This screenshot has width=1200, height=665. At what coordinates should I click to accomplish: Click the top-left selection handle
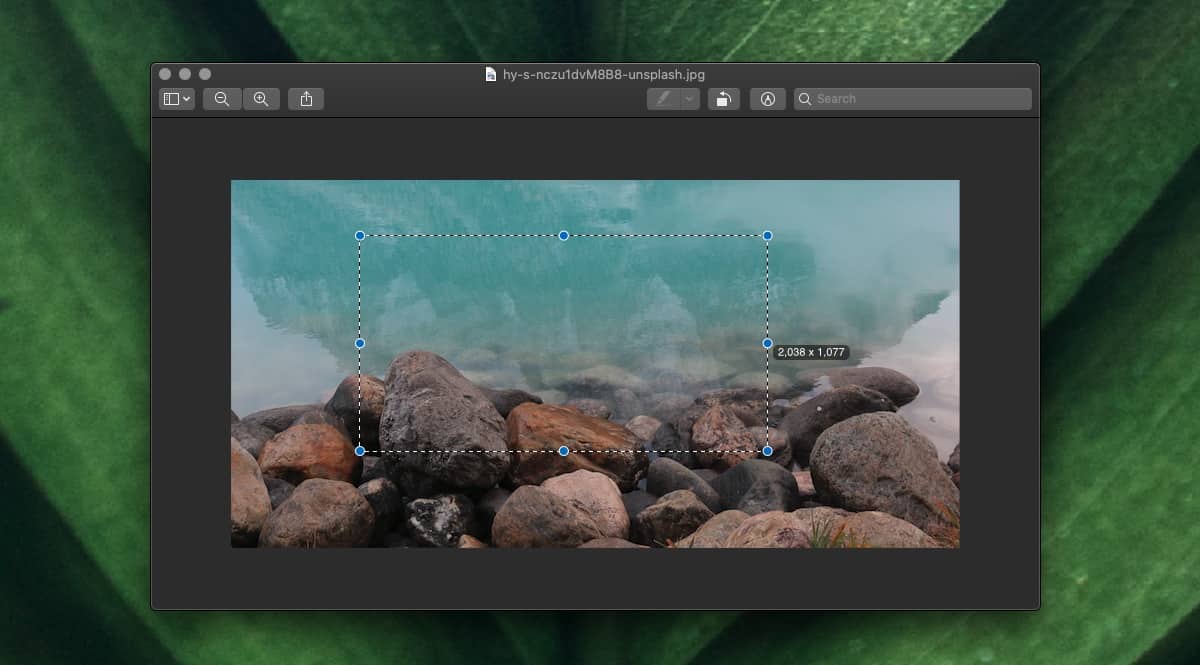coord(360,236)
